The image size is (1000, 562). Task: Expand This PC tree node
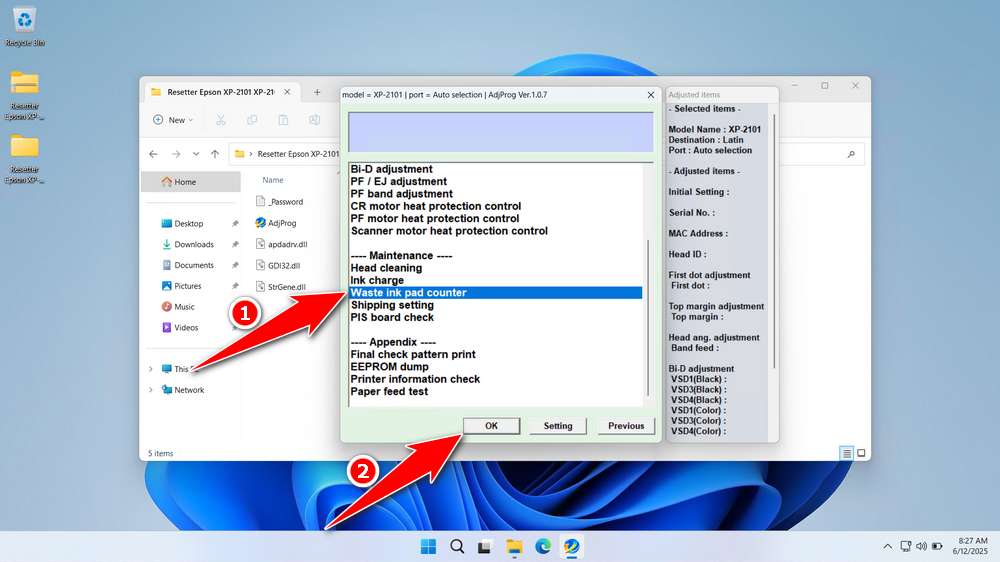(151, 369)
